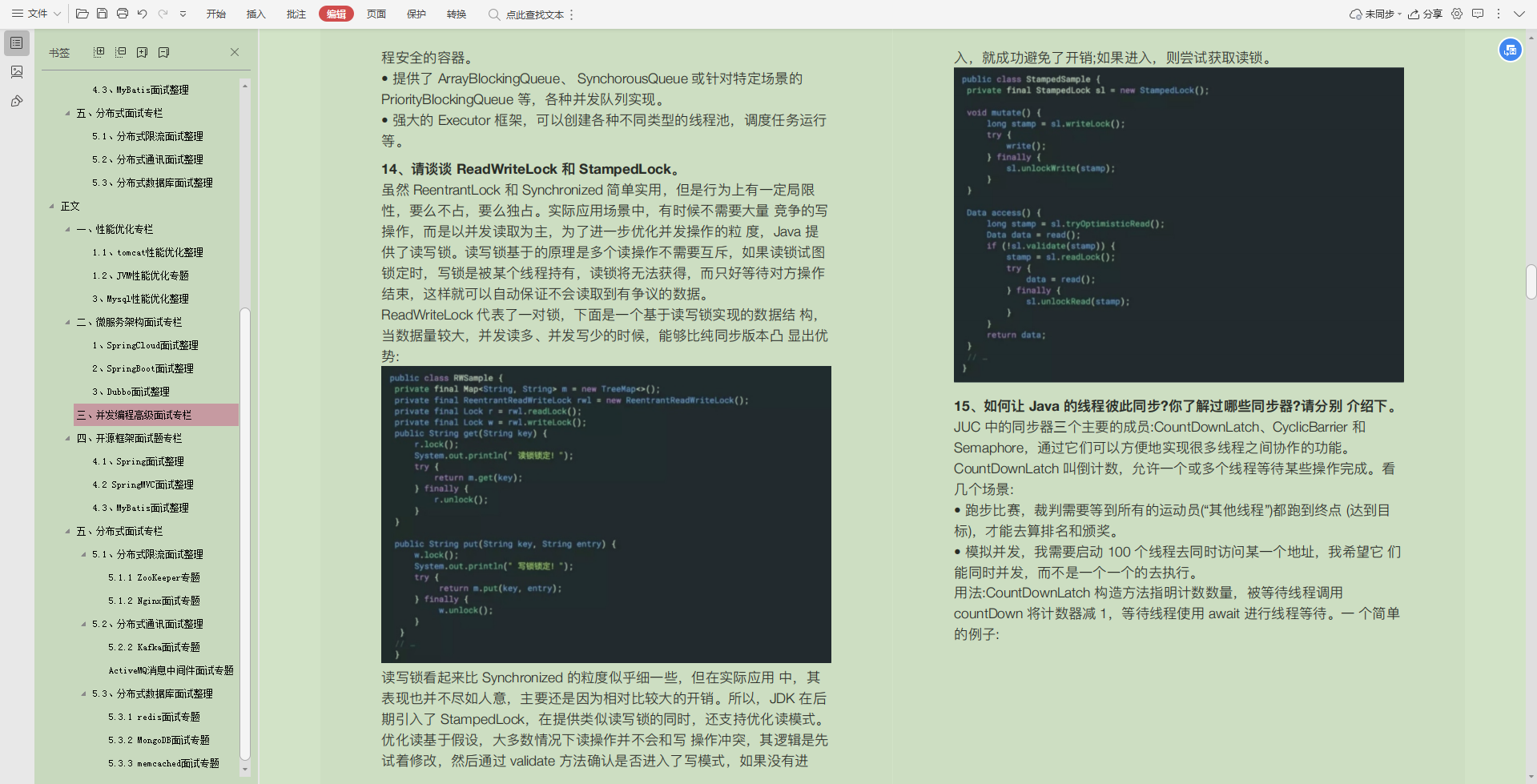Collapse the 一、性能优化专栏 node
The width and height of the screenshot is (1537, 784).
point(67,229)
